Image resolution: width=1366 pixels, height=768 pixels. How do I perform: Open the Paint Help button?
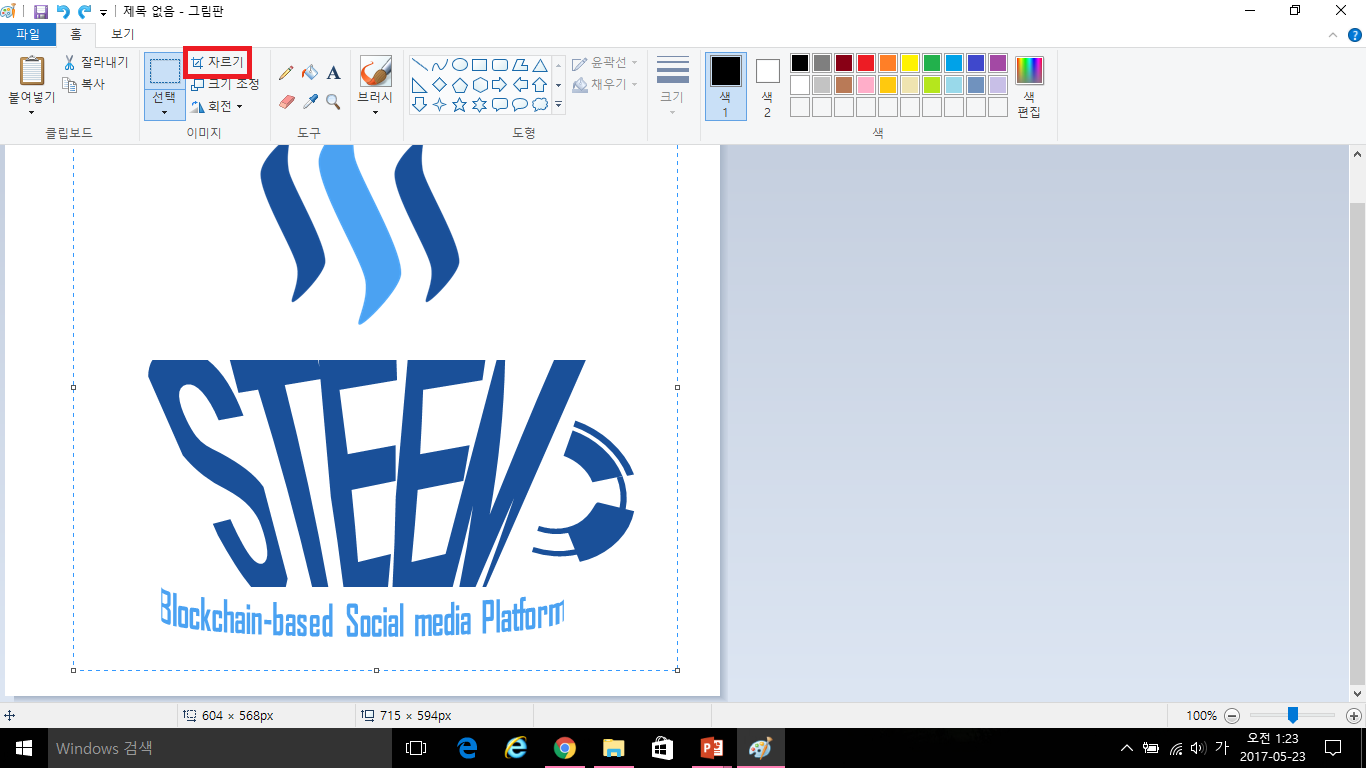pos(1354,34)
